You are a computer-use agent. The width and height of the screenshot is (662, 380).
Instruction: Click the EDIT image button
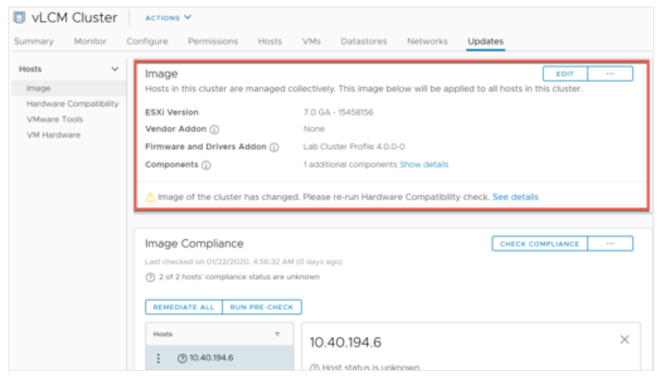565,73
